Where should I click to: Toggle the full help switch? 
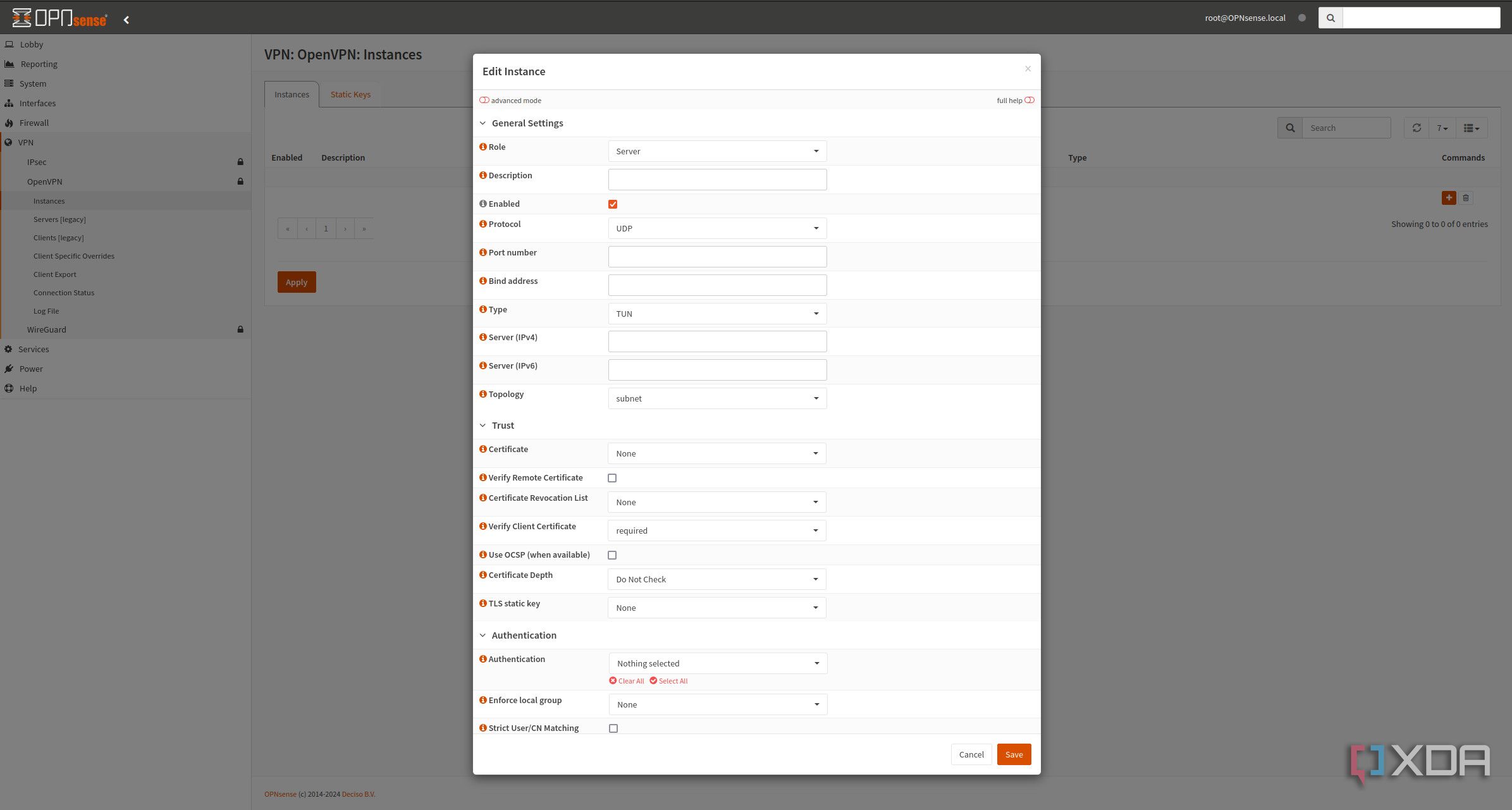tap(1030, 100)
